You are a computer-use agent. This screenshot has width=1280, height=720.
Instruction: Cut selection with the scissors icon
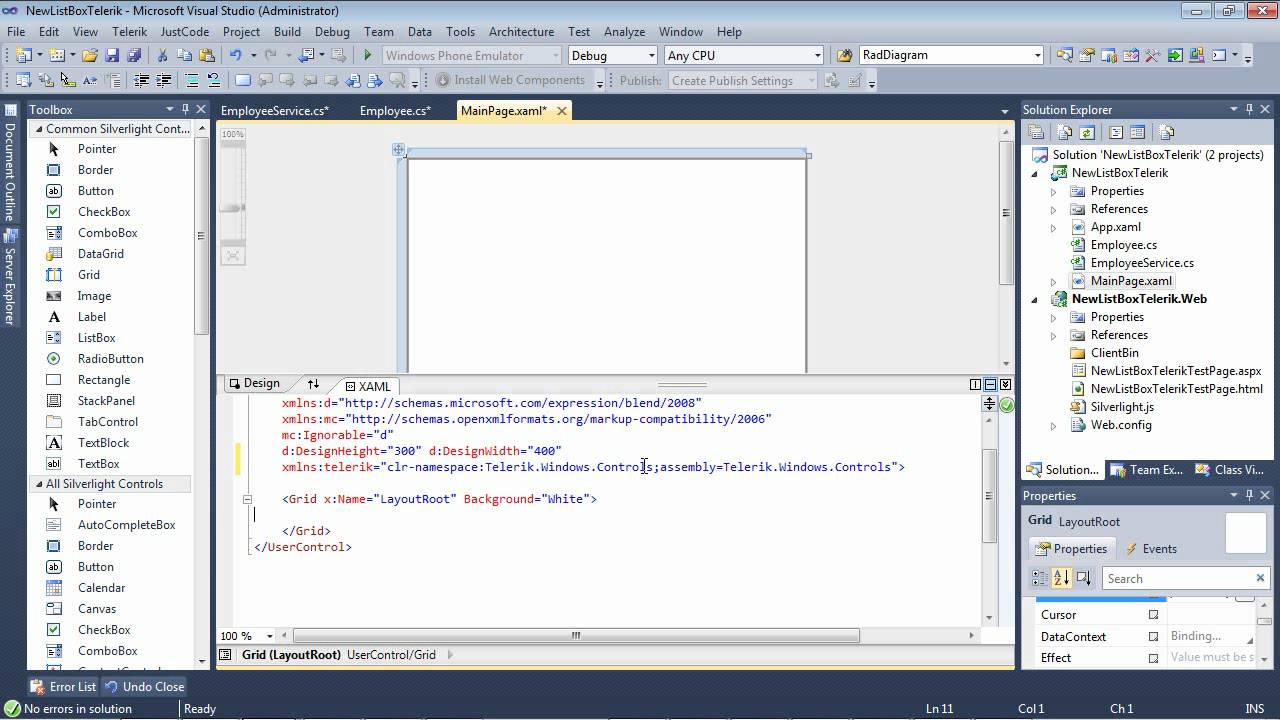[163, 56]
